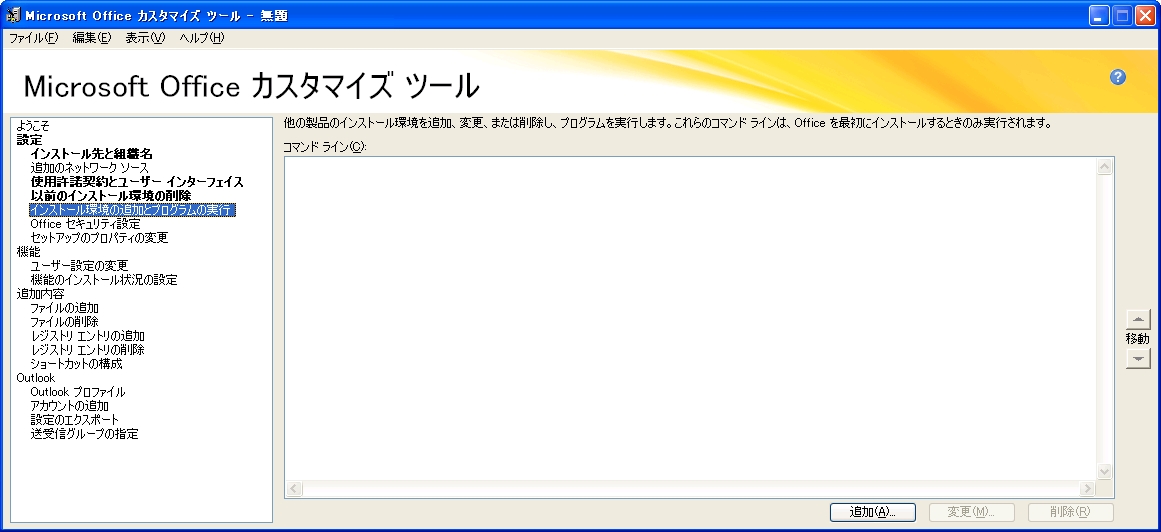Open the ファイル(F) menu

(x=33, y=38)
